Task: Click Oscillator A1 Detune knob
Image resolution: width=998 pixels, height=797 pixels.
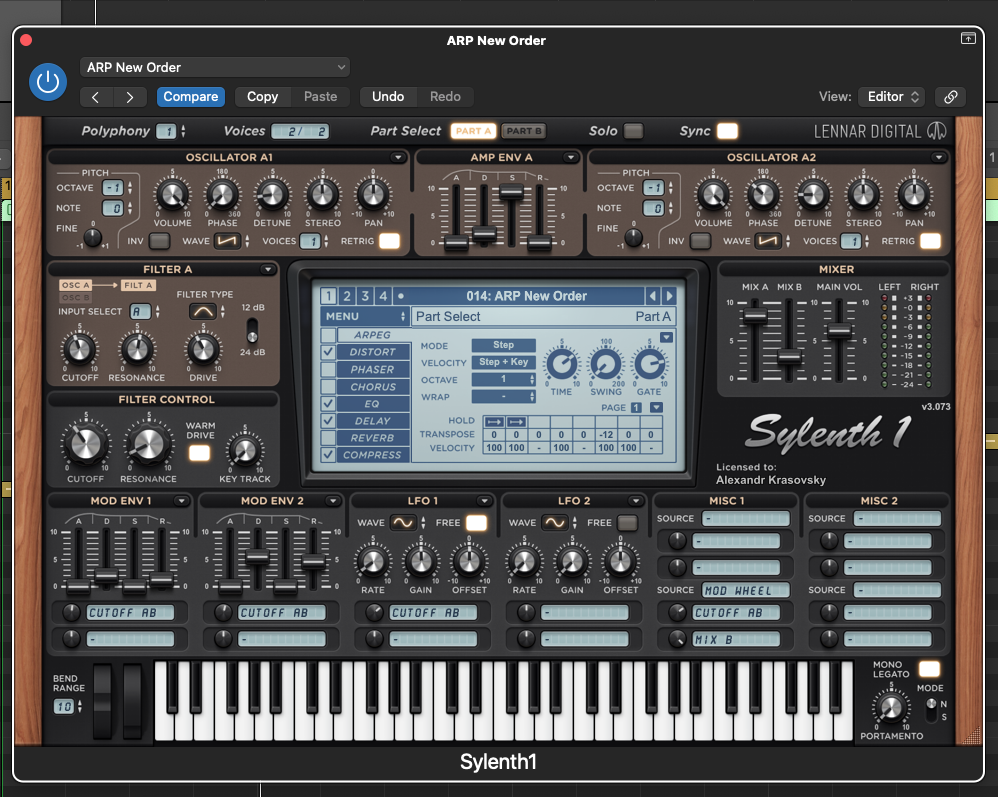Action: click(272, 195)
